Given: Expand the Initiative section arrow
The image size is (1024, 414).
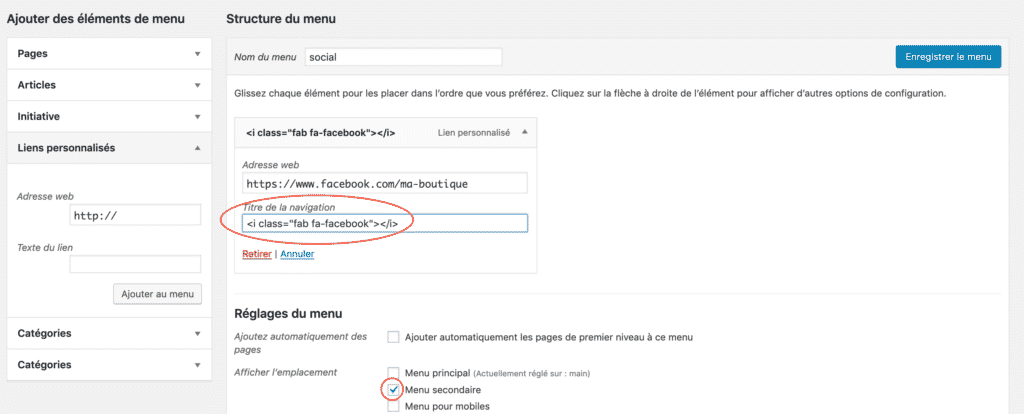Looking at the screenshot, I should (198, 116).
